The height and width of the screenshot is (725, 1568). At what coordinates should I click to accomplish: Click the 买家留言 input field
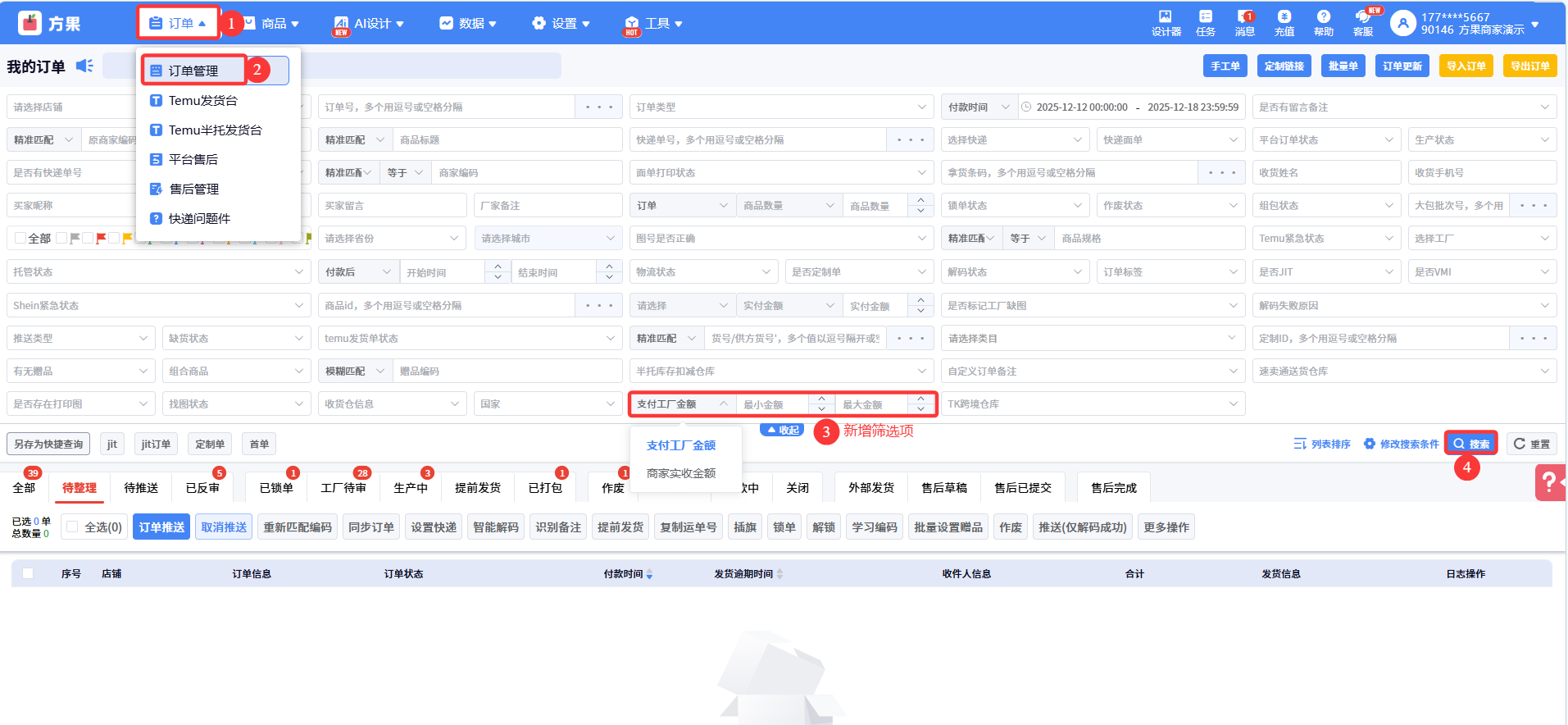391,205
